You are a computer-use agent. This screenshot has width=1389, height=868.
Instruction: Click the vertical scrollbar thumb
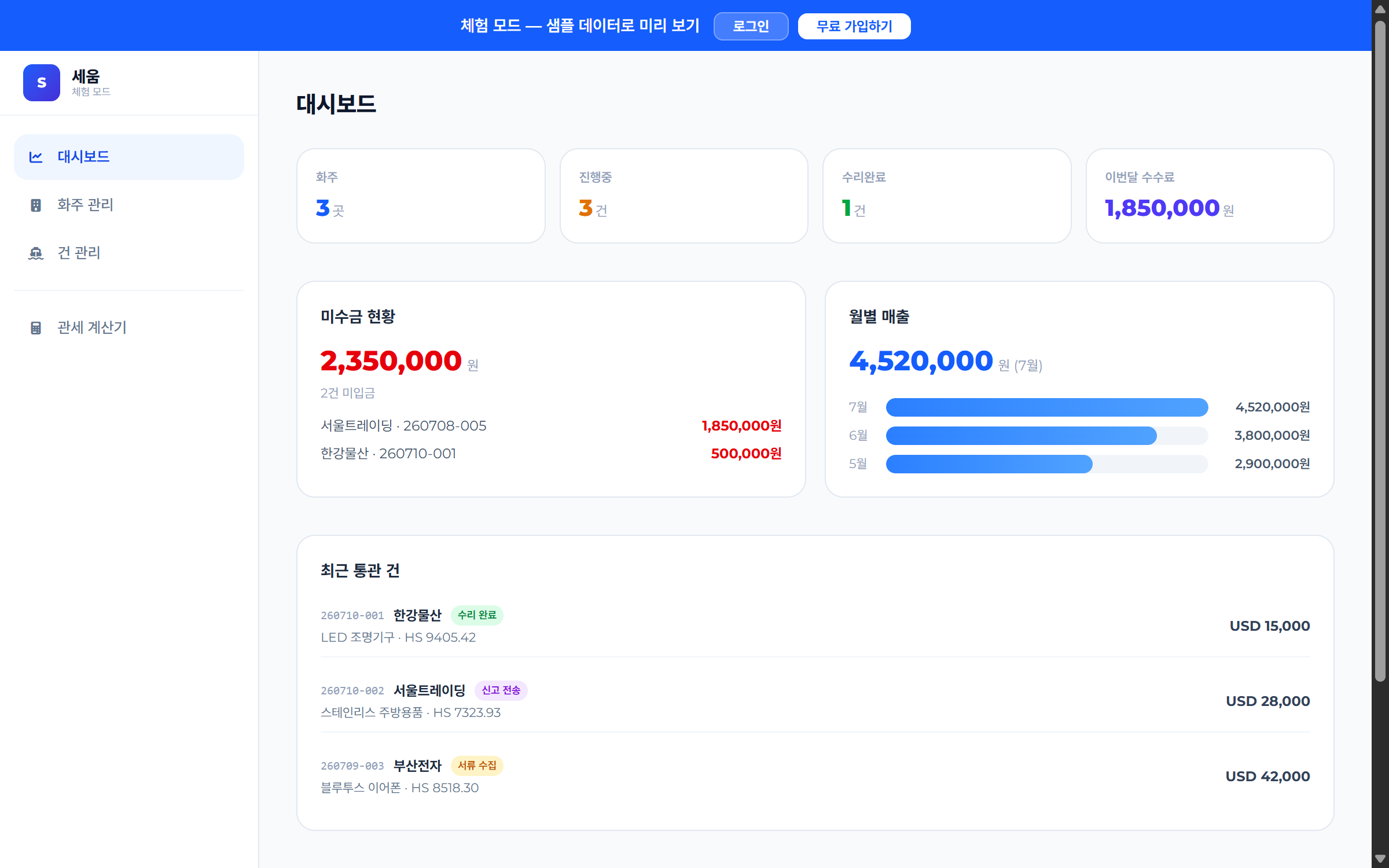[1380, 351]
